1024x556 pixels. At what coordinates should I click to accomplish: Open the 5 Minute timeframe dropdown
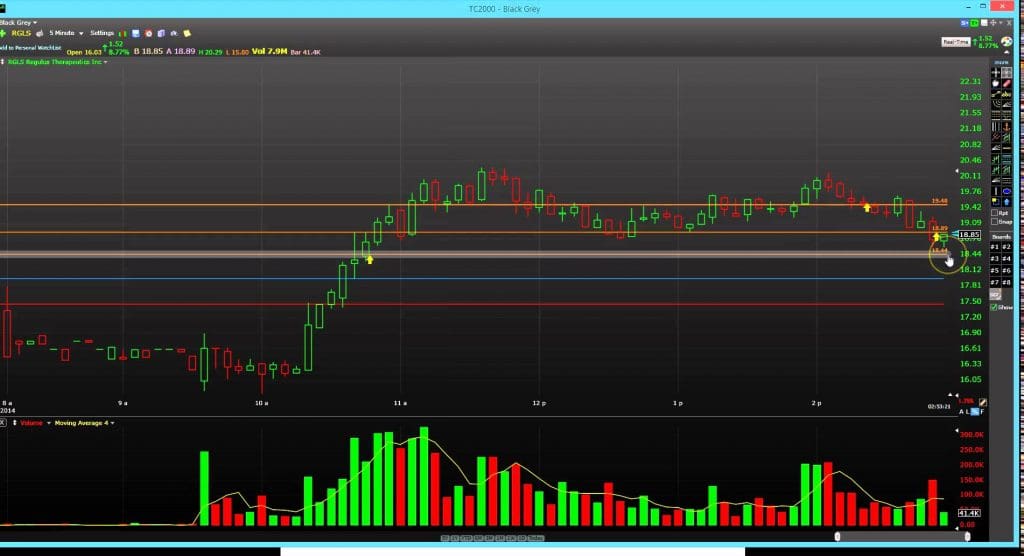66,33
